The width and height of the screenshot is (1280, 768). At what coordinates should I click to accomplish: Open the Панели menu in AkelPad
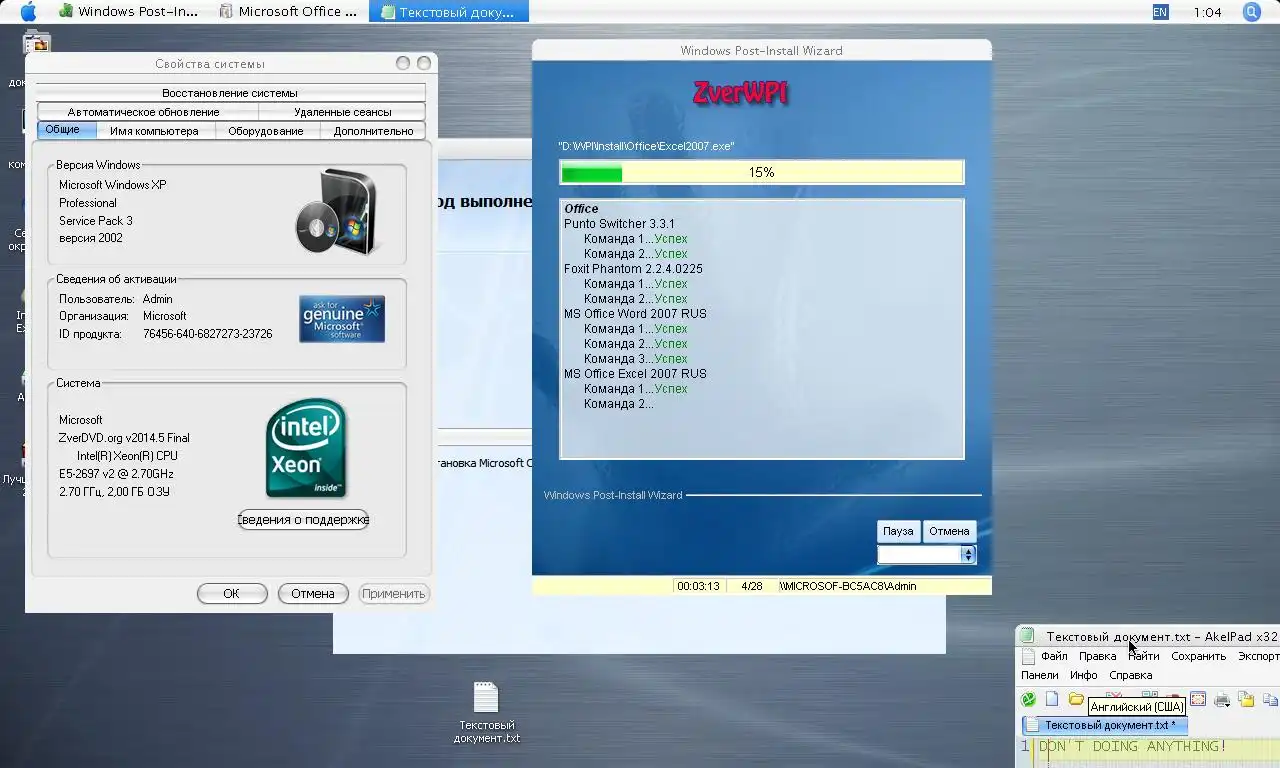click(1040, 675)
